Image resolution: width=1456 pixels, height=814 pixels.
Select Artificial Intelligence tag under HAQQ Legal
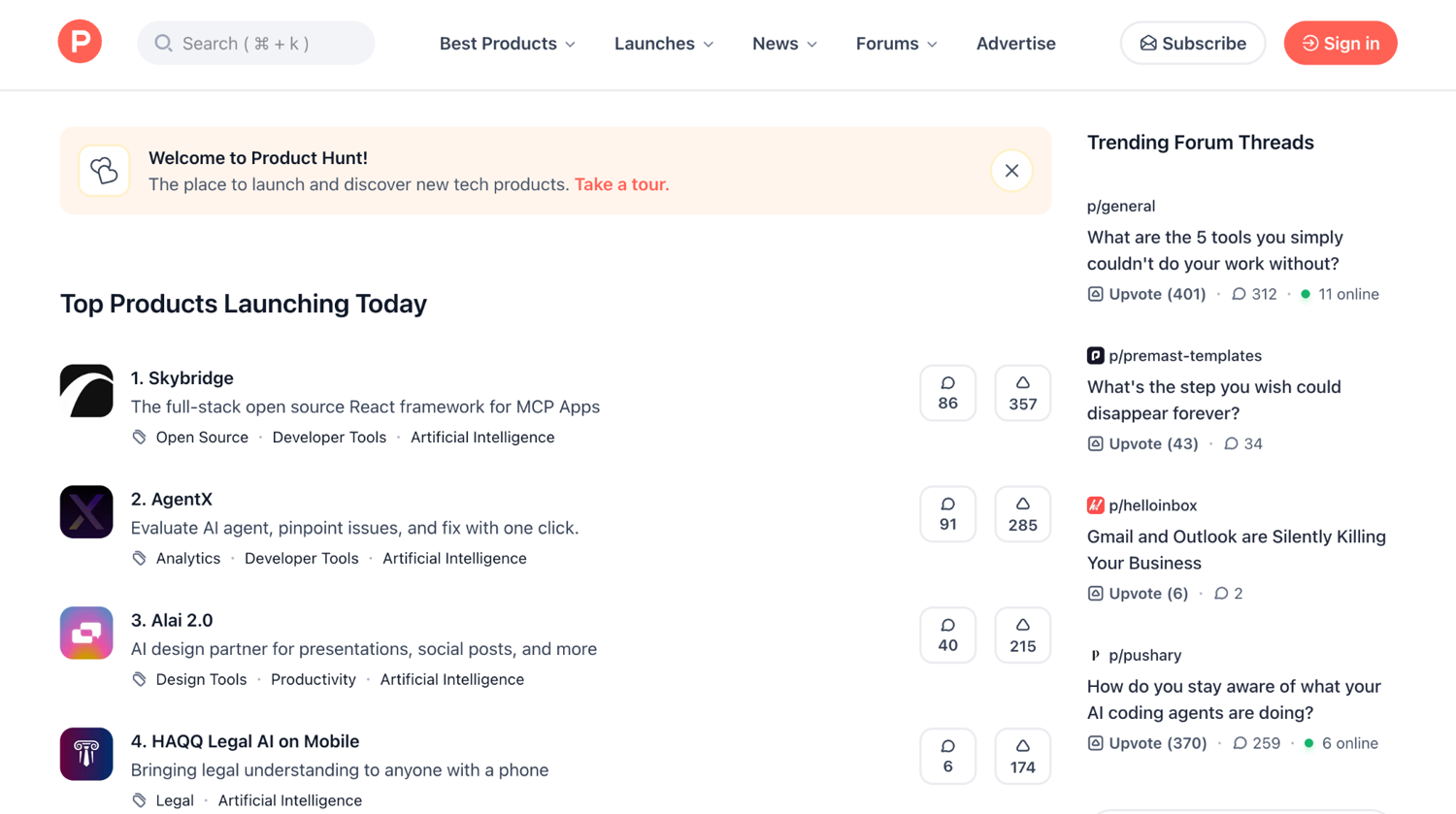[289, 801]
